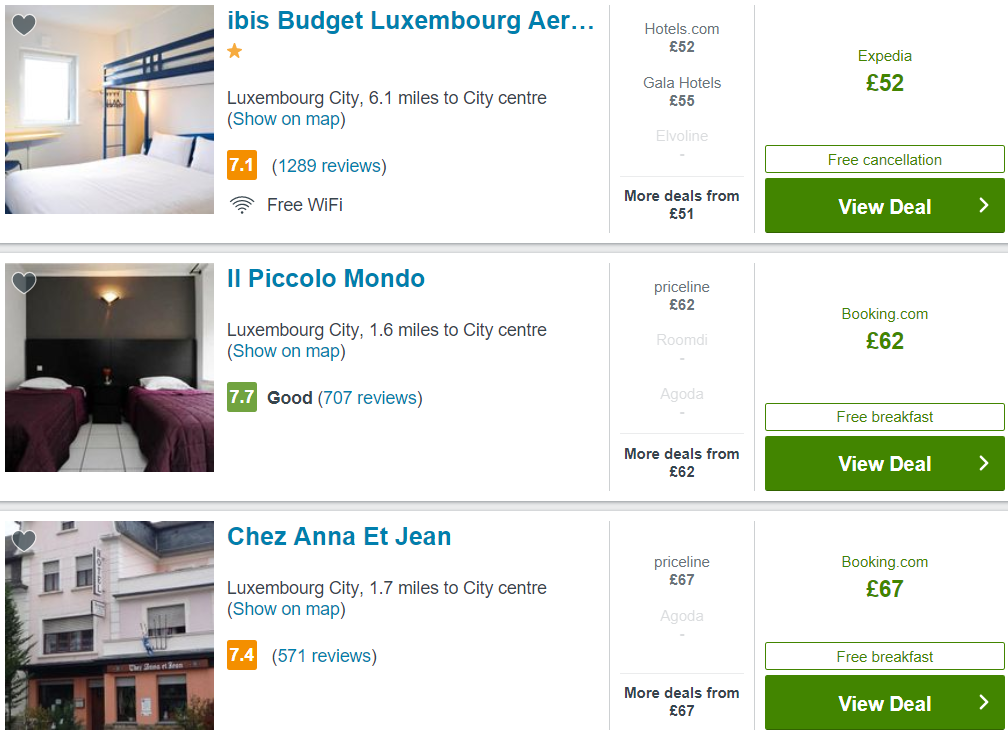Show Il Piccolo Mondo on map
This screenshot has width=1008, height=737.
[x=286, y=351]
